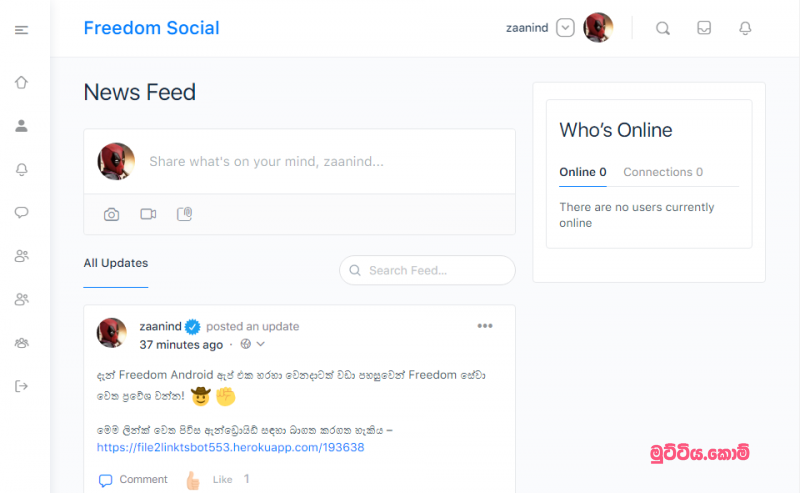The image size is (800, 493).
Task: Switch to the Connections 0 tab
Action: point(663,172)
